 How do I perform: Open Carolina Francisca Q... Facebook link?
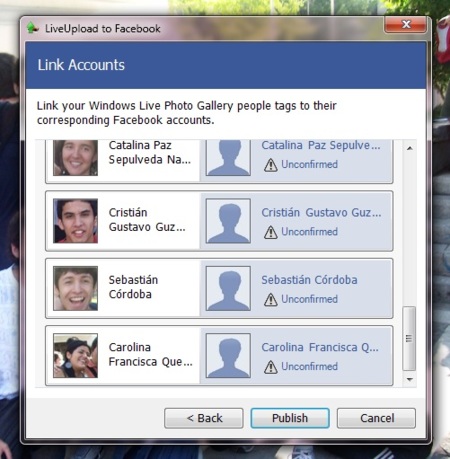click(320, 347)
